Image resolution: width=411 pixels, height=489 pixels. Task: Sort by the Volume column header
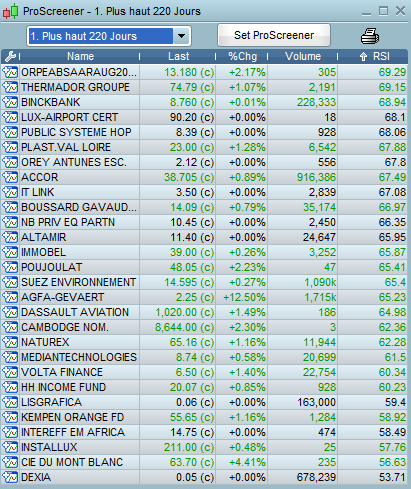tap(303, 57)
